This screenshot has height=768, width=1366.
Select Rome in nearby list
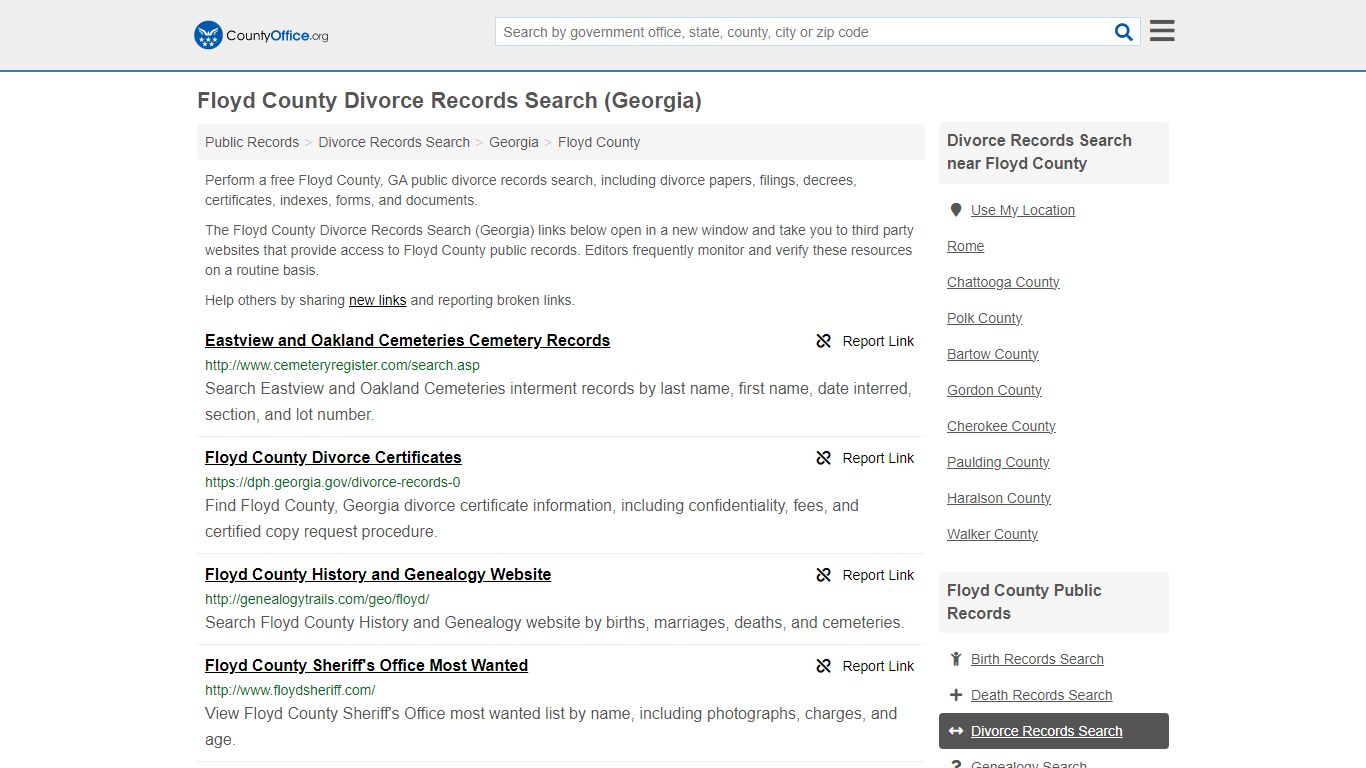point(966,246)
